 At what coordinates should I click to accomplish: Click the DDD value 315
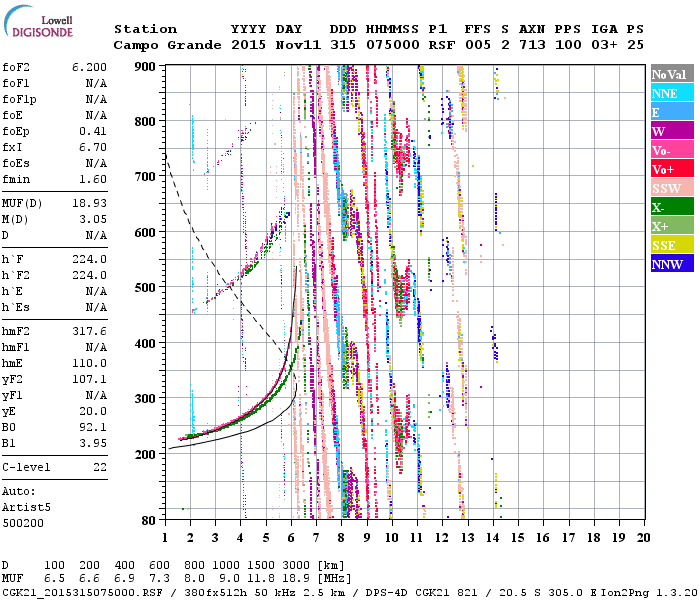(343, 45)
